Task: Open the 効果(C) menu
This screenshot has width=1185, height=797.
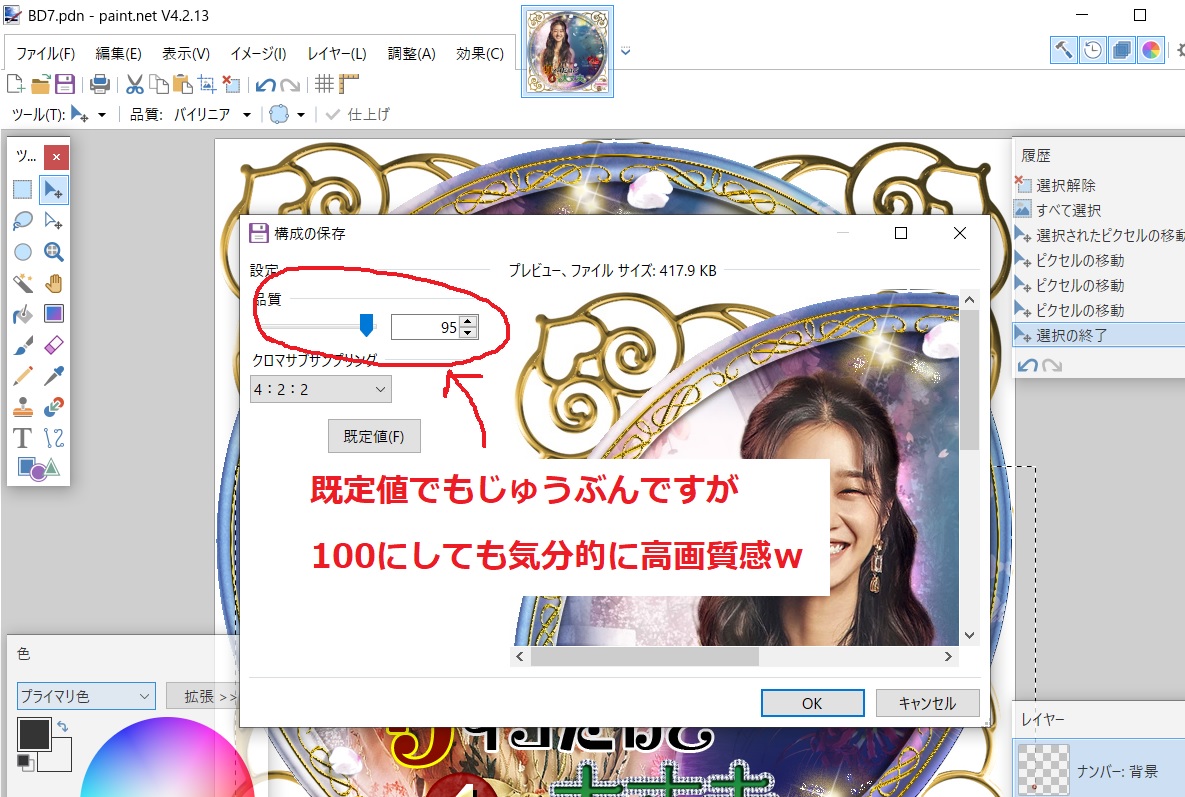Action: 480,54
